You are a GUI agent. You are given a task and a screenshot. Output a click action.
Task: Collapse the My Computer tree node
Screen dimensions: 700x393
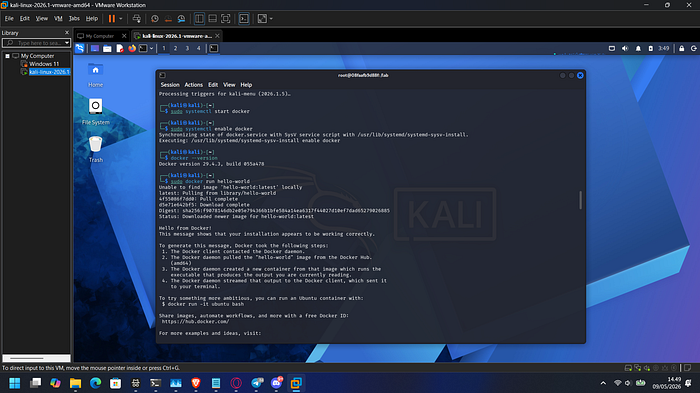8,56
